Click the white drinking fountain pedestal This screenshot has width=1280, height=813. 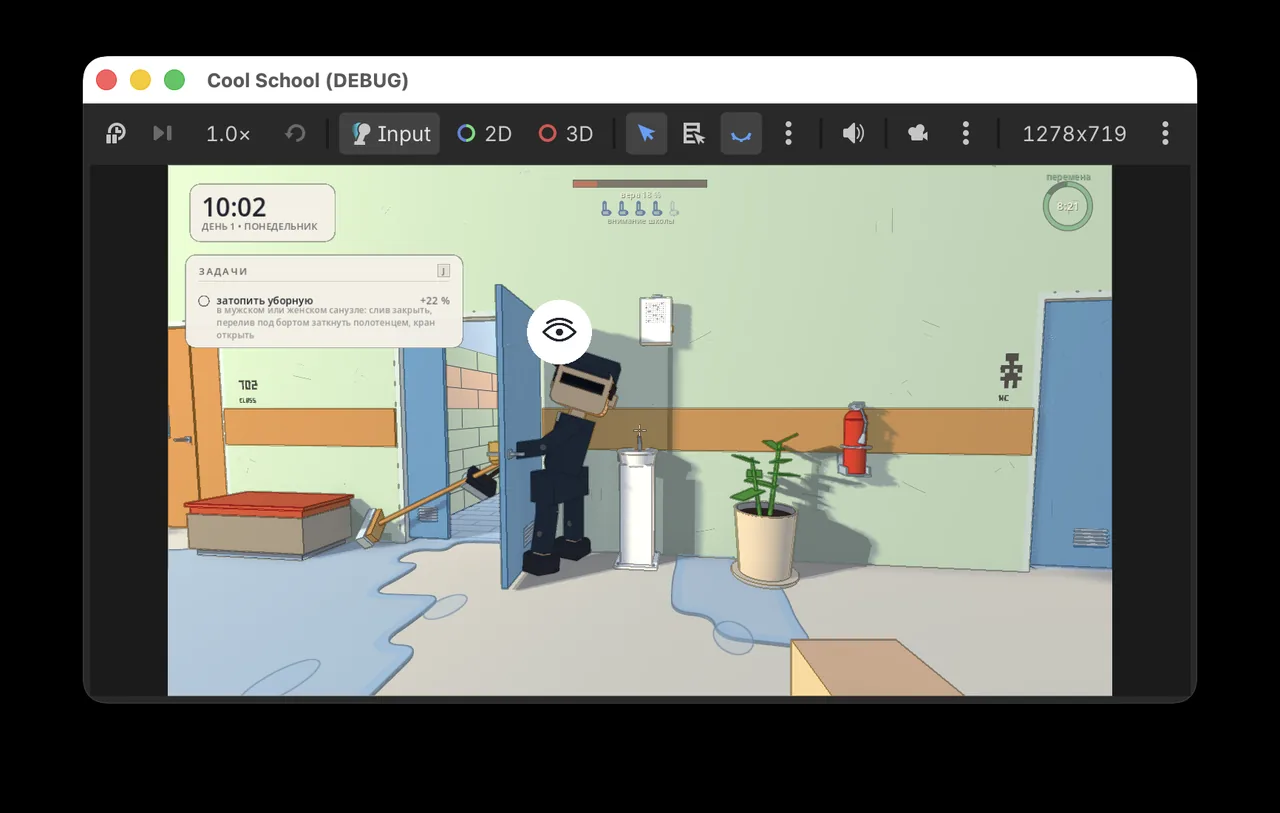637,508
